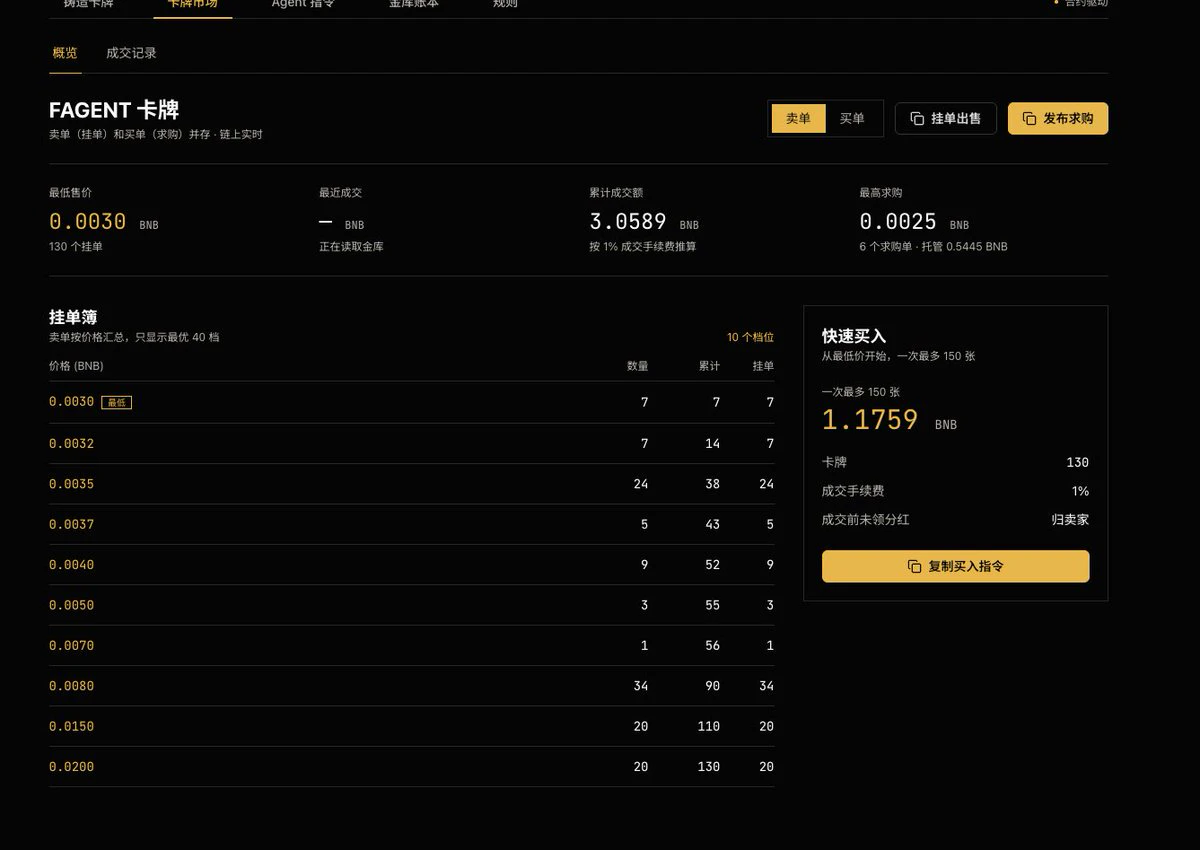Click the 归卖家 value in quick buy
The height and width of the screenshot is (850, 1200).
[1070, 520]
